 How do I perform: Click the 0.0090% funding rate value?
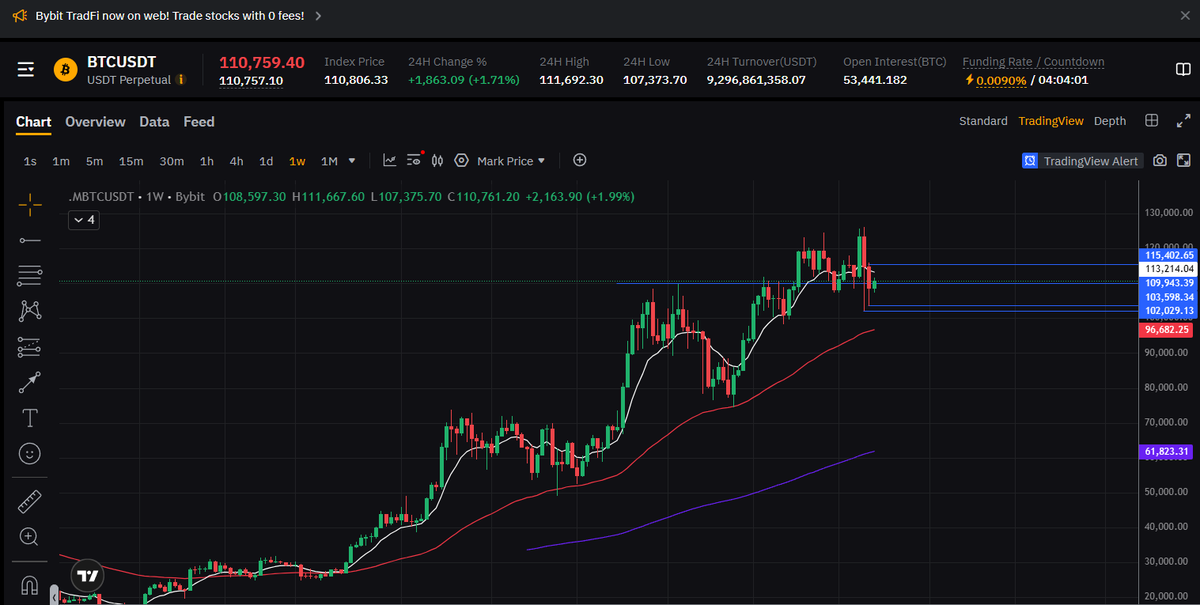[1000, 80]
